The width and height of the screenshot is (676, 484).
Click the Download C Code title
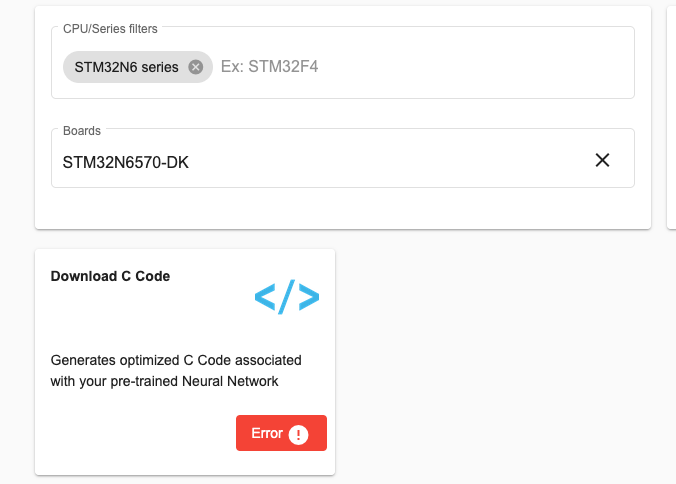click(x=110, y=276)
